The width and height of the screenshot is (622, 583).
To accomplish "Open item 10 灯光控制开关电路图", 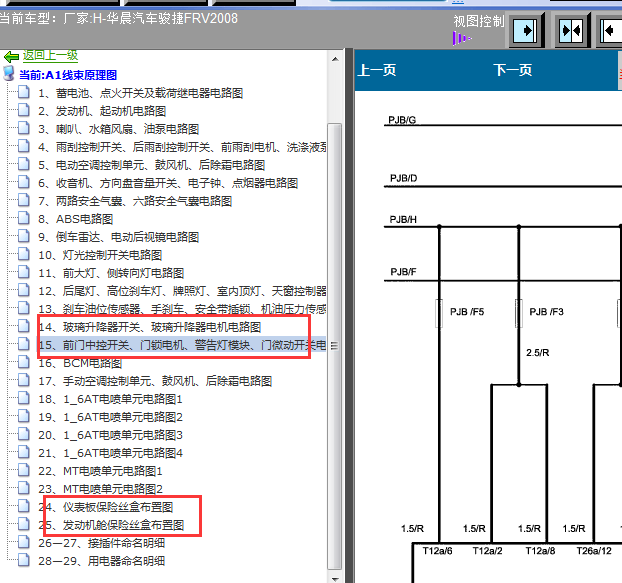I will click(x=100, y=255).
